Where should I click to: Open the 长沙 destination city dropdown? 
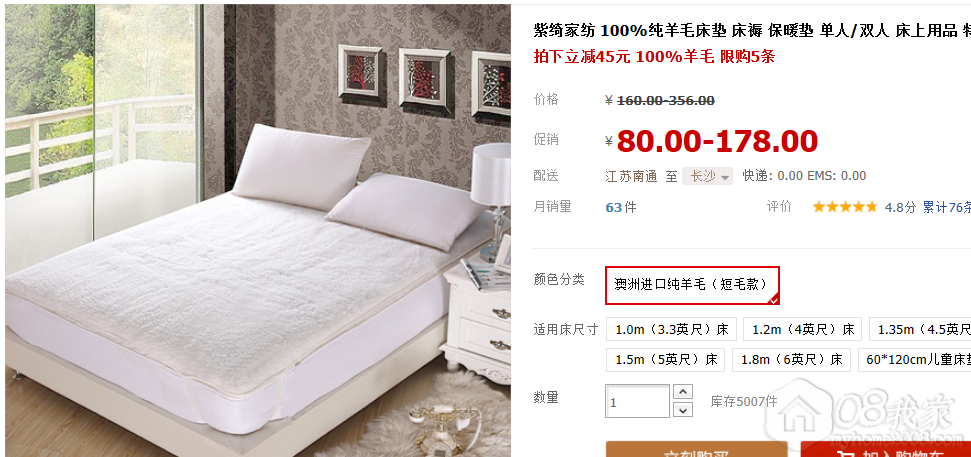point(707,176)
